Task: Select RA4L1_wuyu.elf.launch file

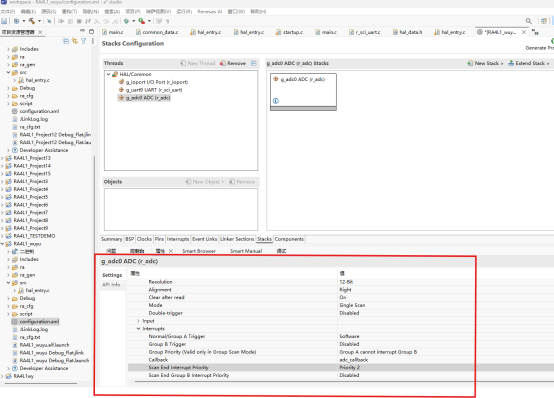Action: click(x=44, y=345)
